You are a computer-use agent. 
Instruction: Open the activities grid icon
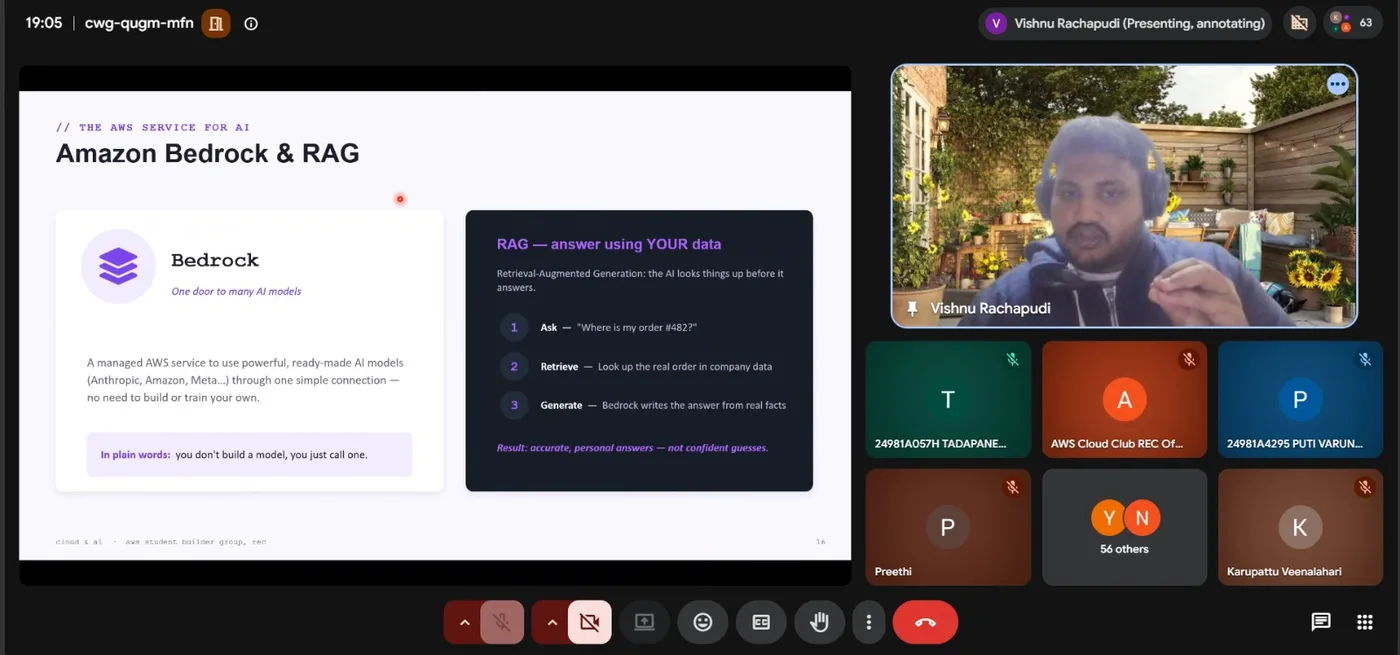pyautogui.click(x=1365, y=622)
